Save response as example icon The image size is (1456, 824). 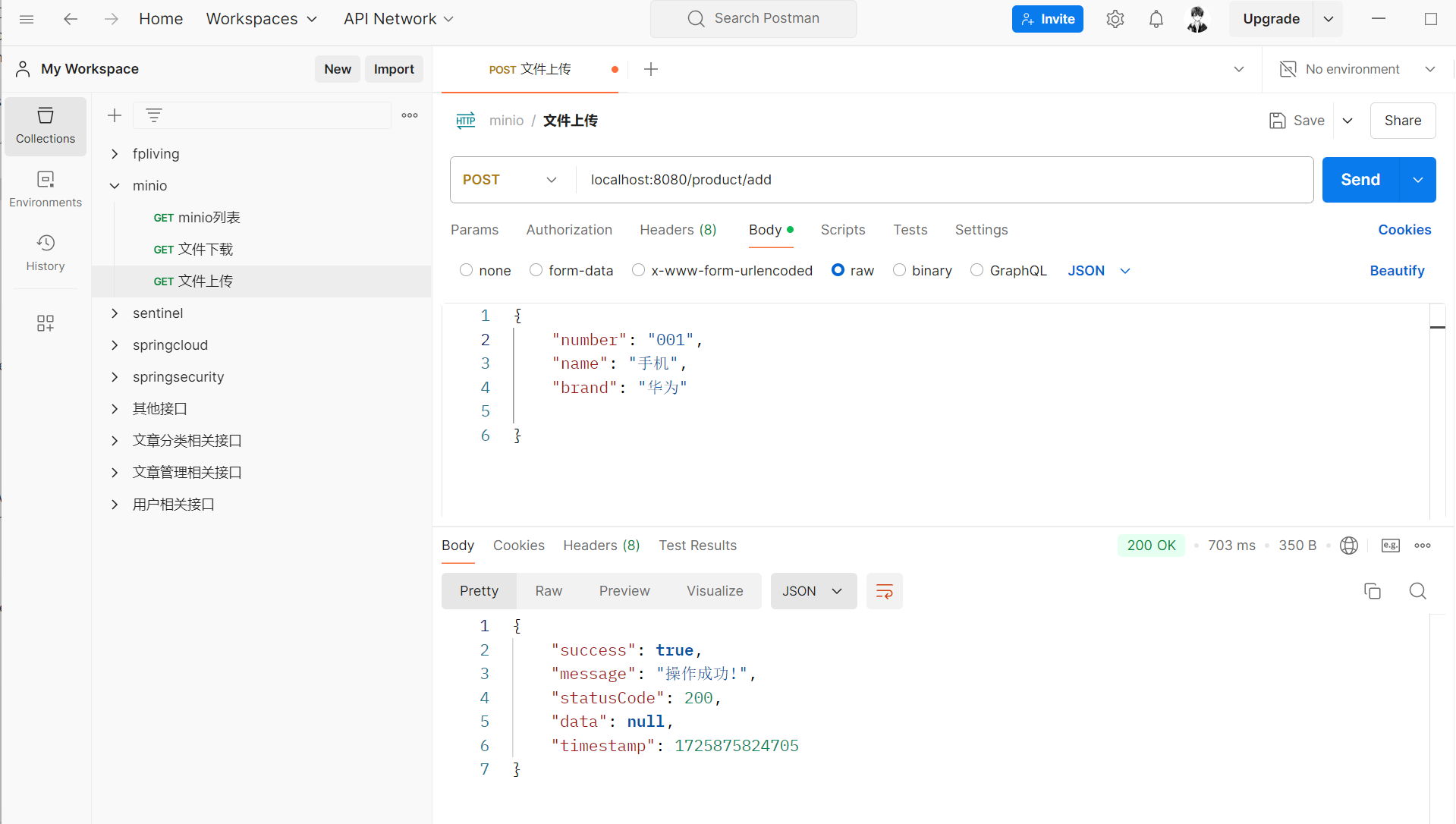[1391, 546]
